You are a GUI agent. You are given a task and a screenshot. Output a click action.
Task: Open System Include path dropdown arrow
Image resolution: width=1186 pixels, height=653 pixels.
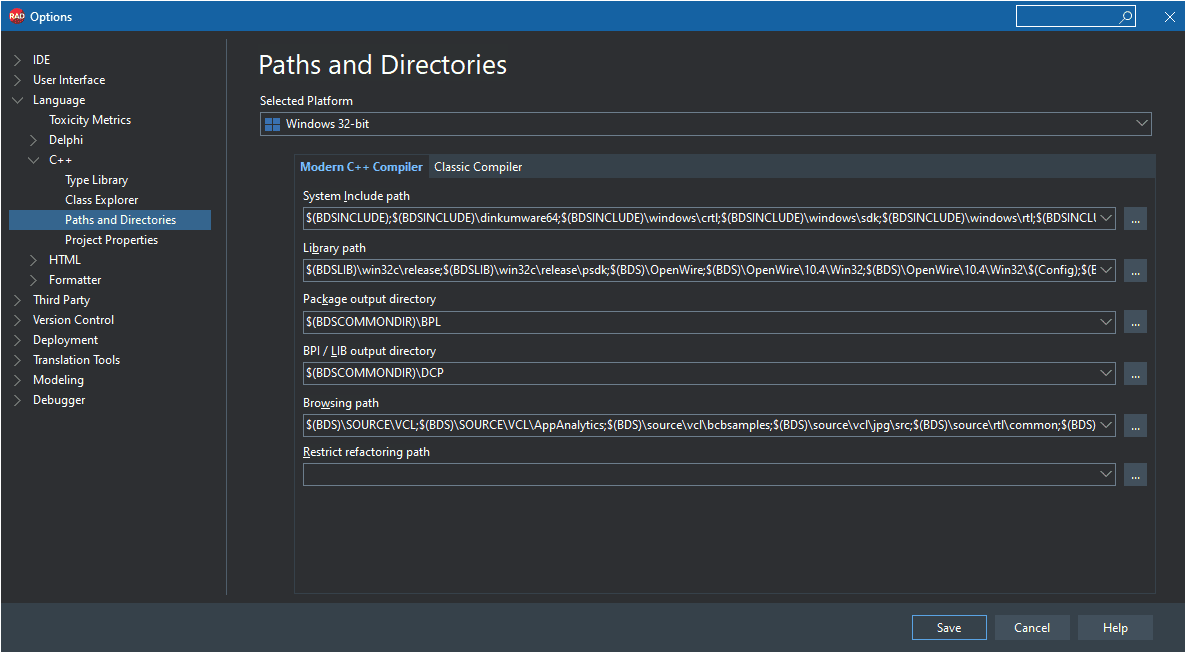(1106, 218)
